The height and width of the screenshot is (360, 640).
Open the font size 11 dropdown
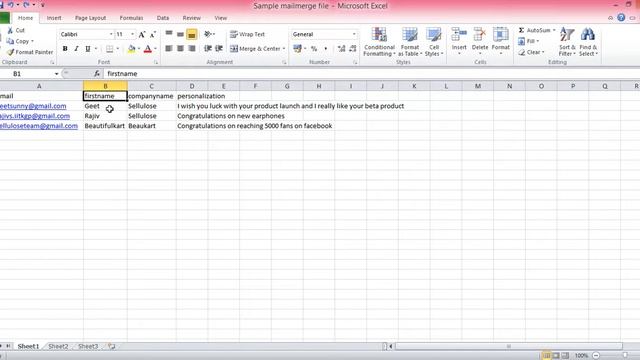[x=132, y=34]
